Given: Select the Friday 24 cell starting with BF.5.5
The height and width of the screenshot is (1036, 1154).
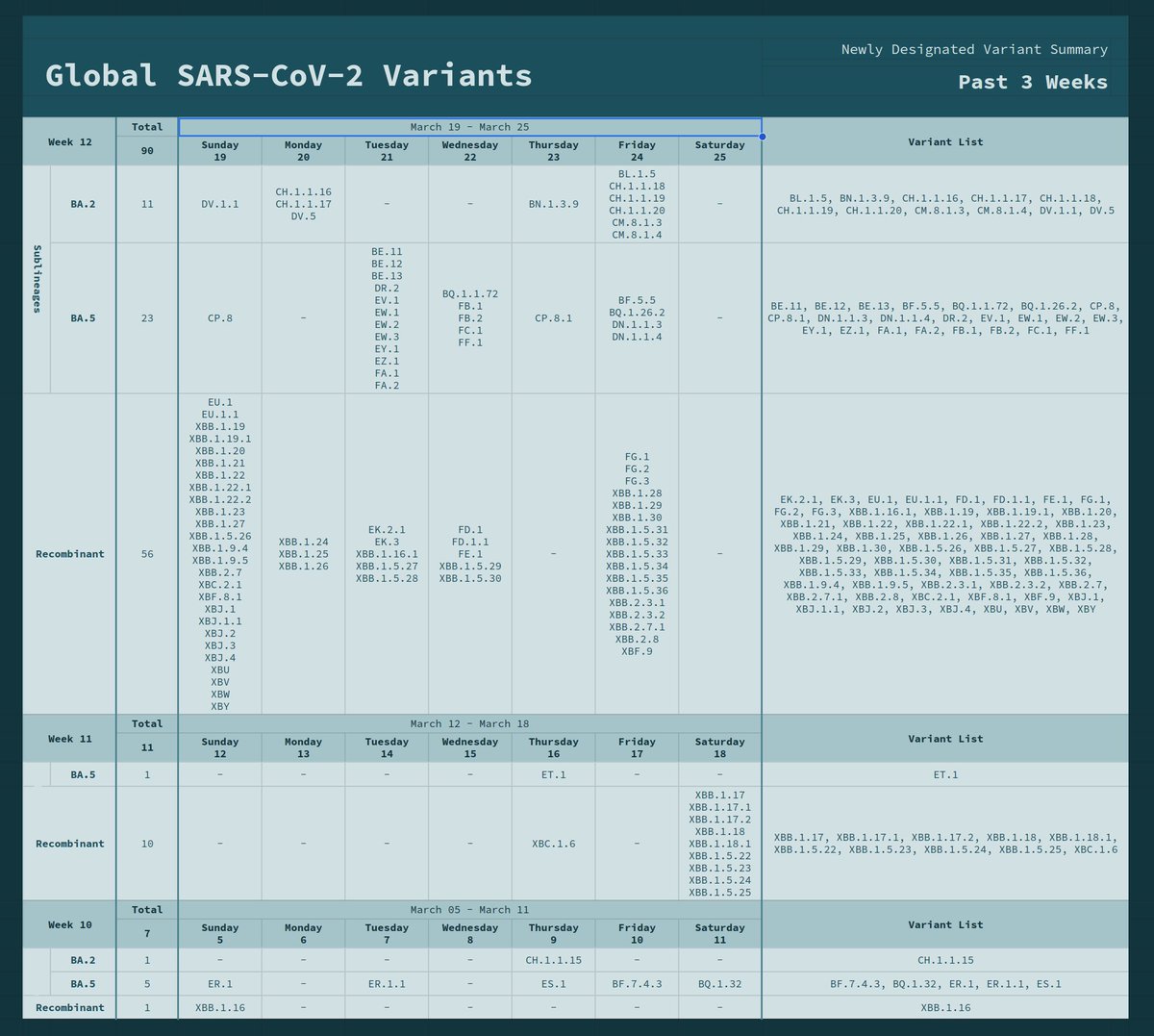Looking at the screenshot, I should pos(637,317).
